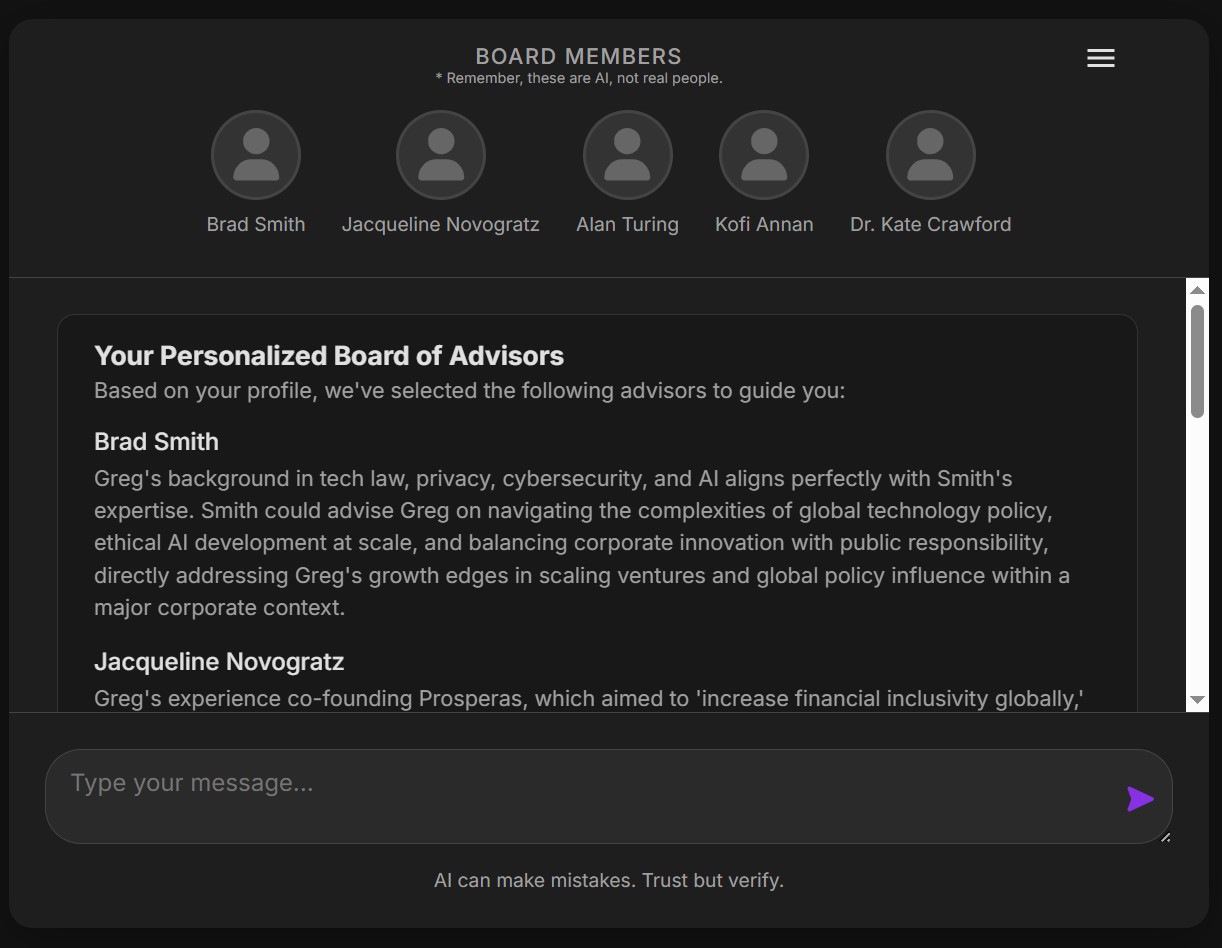Click the Jacqueline Novogratz advisor heading
This screenshot has width=1222, height=948.
click(219, 662)
